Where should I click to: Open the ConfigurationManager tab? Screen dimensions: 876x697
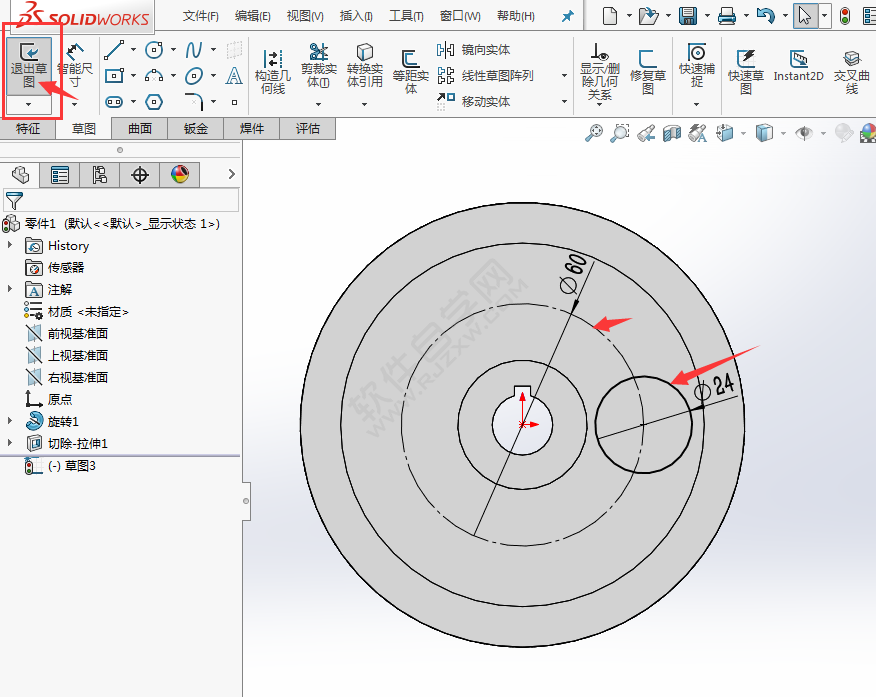tap(99, 175)
